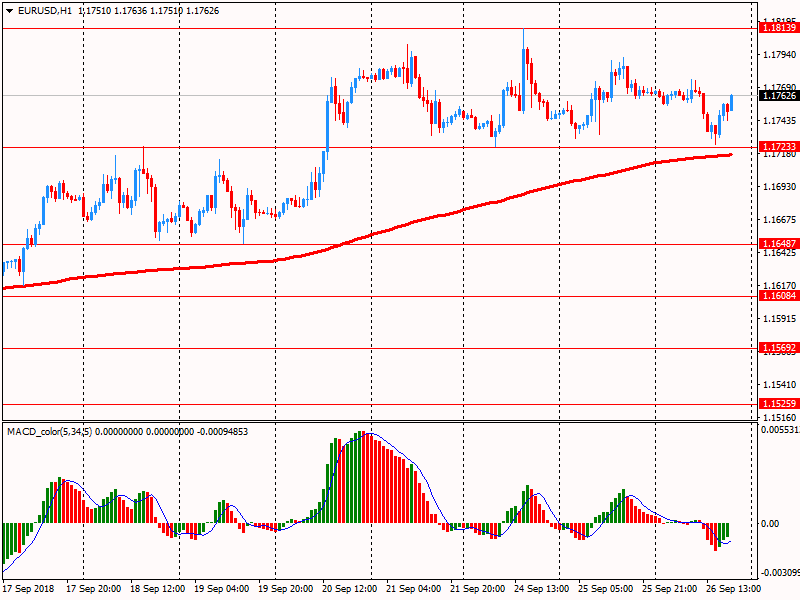800x600 pixels.
Task: Click the EURUSD,H1 symbol title text
Action: point(45,11)
